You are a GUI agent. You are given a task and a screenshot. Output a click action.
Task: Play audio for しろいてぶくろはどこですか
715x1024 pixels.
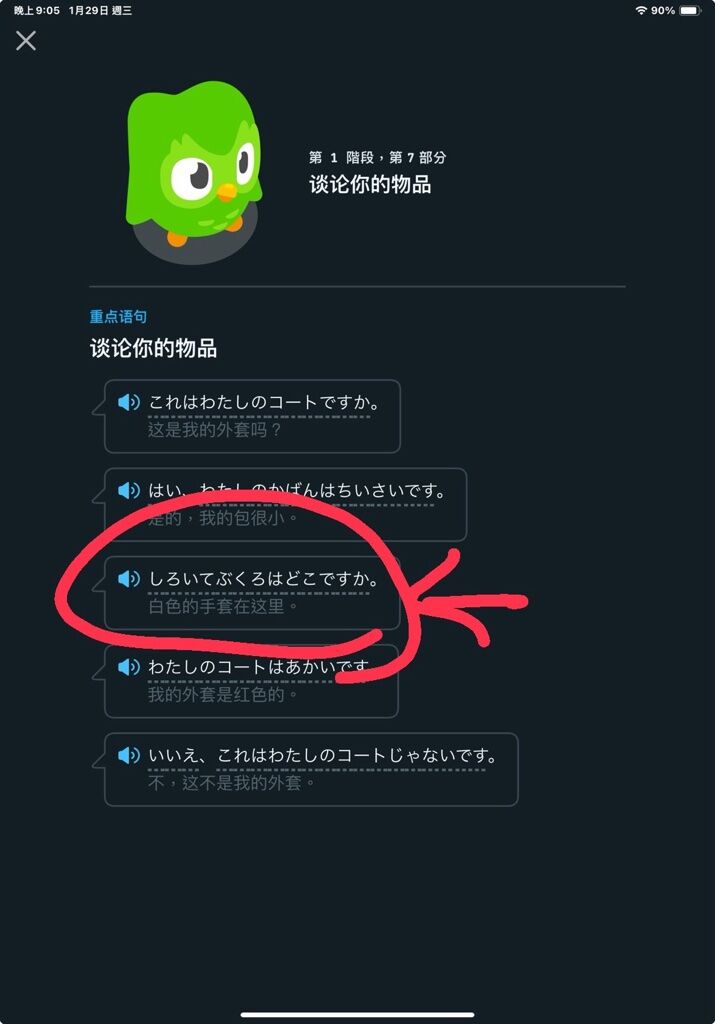tap(129, 578)
